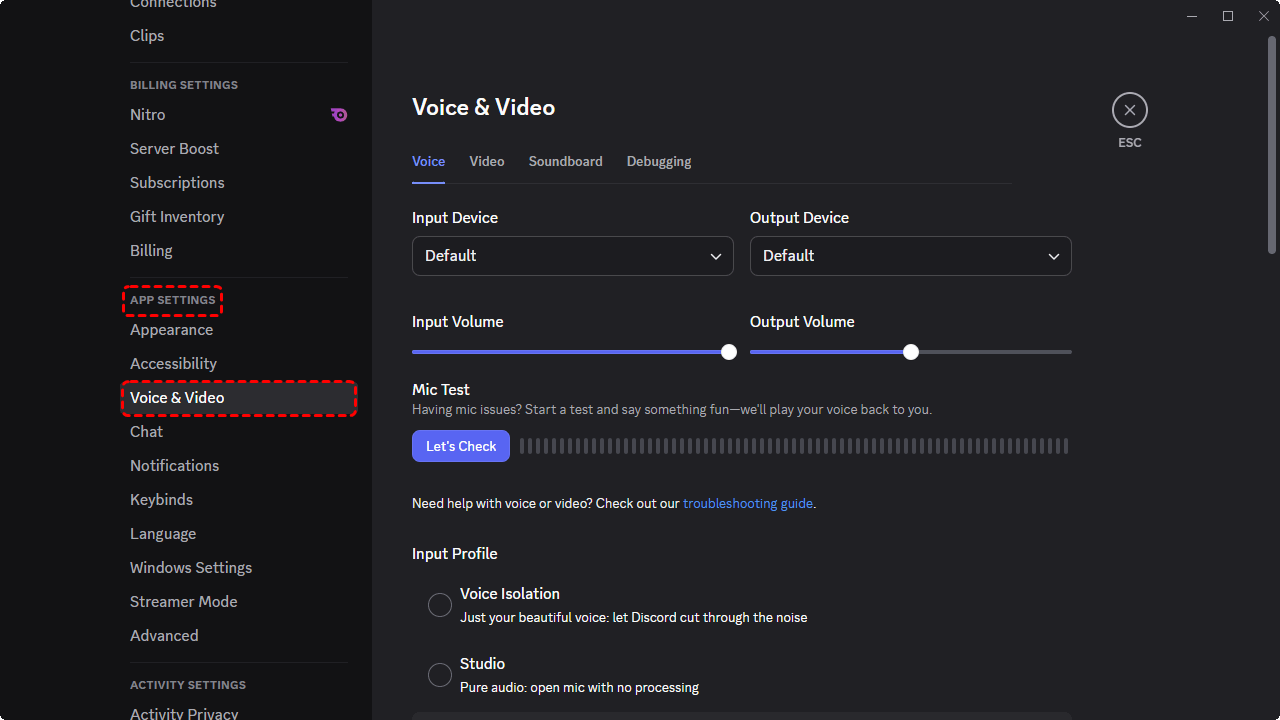Open Appearance settings in the sidebar
Image resolution: width=1280 pixels, height=720 pixels.
click(171, 330)
